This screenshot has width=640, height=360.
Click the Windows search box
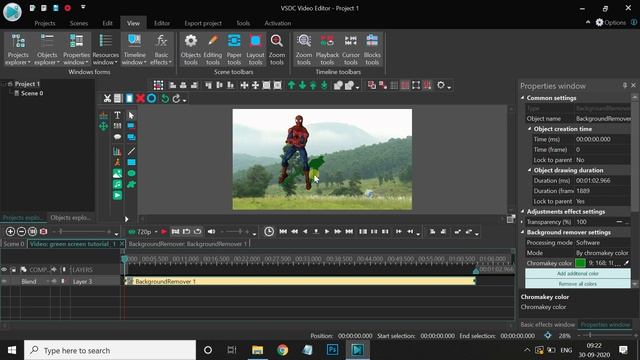(110, 350)
